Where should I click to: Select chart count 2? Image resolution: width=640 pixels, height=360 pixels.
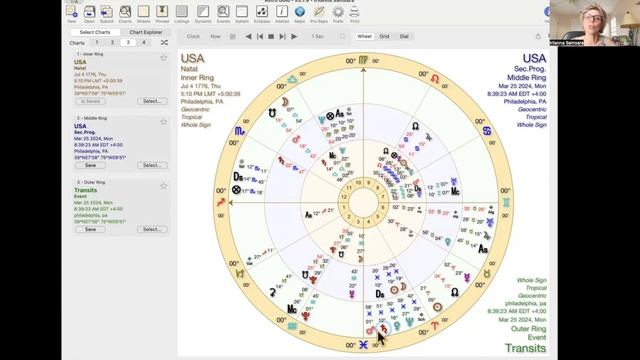[112, 42]
